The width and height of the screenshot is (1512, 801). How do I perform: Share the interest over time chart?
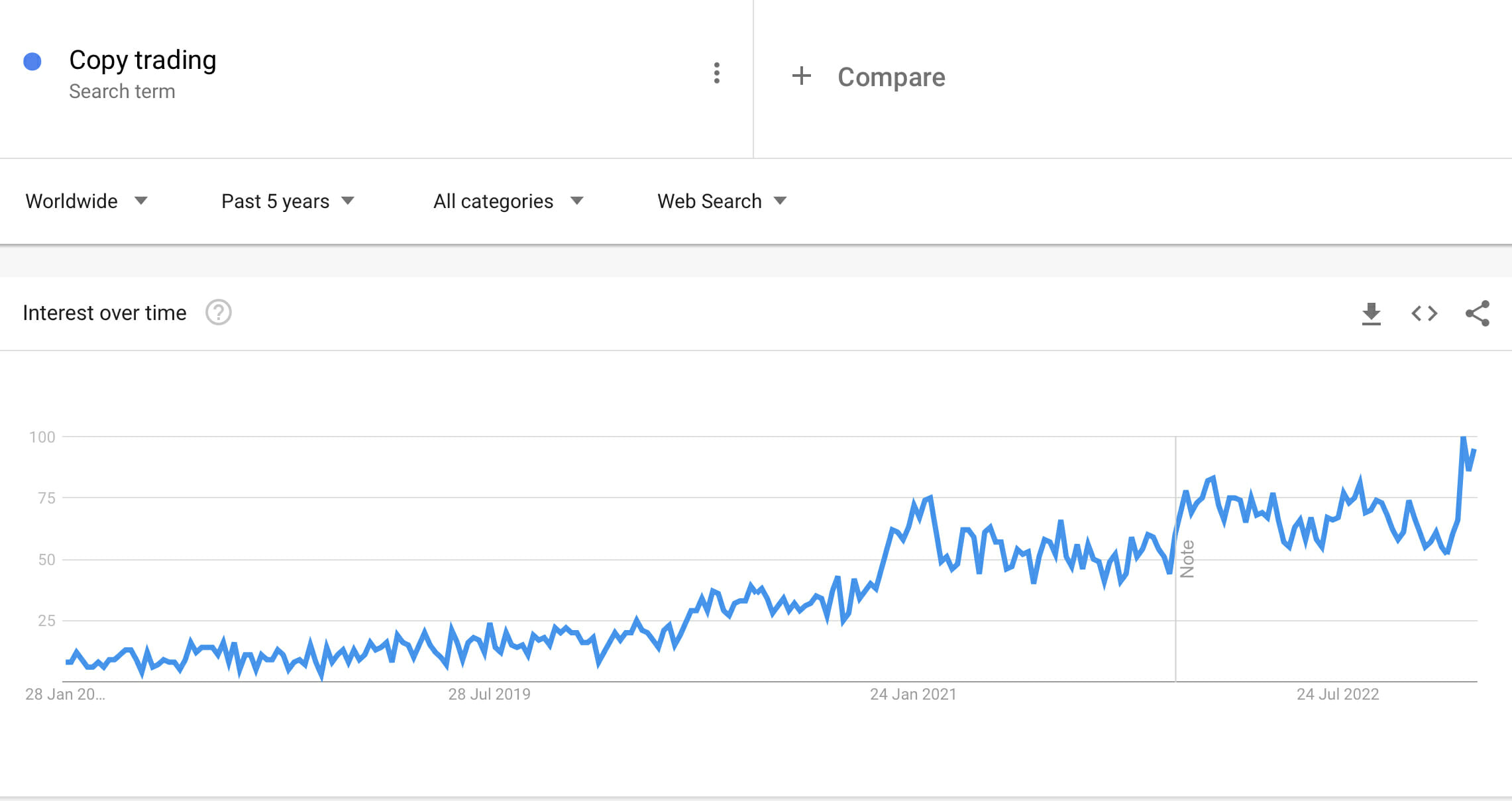(x=1477, y=313)
